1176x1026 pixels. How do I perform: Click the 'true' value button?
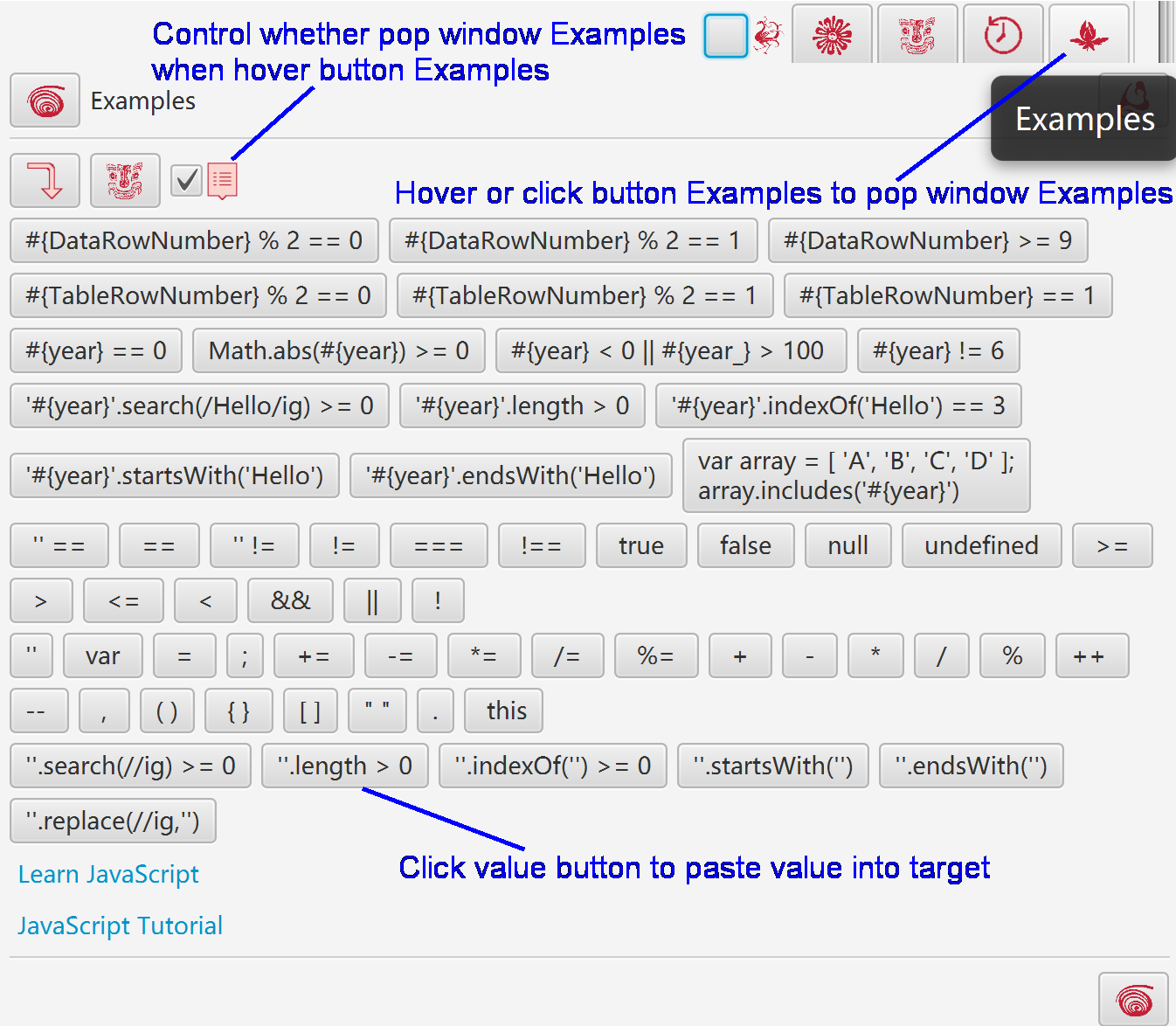(x=641, y=545)
